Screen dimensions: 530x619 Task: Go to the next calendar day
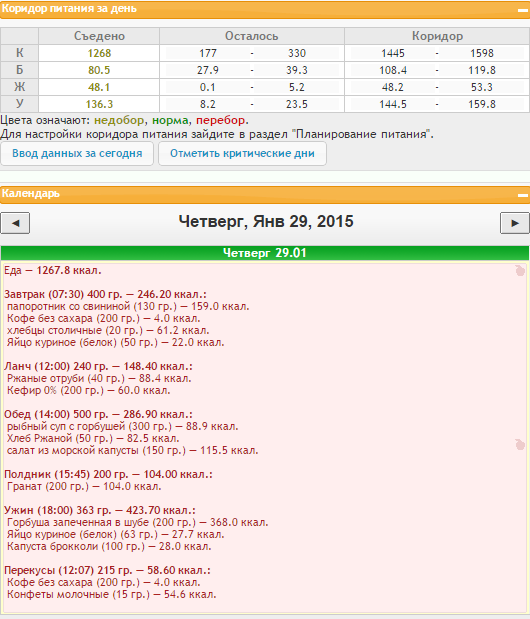515,223
